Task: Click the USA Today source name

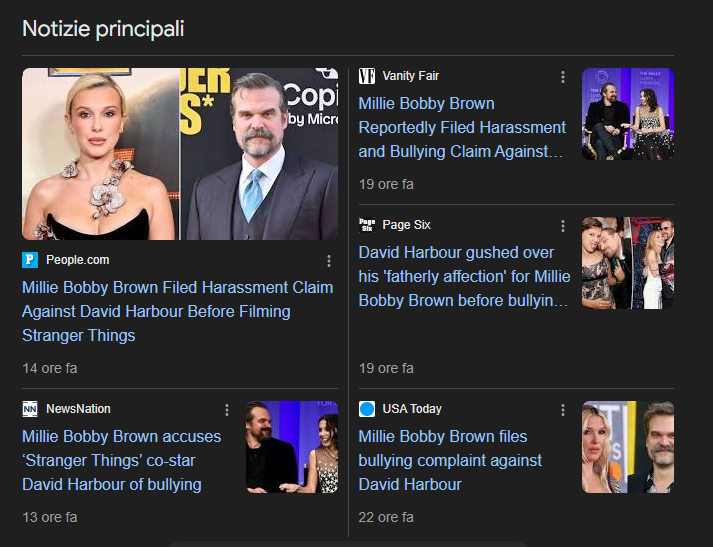Action: pyautogui.click(x=412, y=409)
